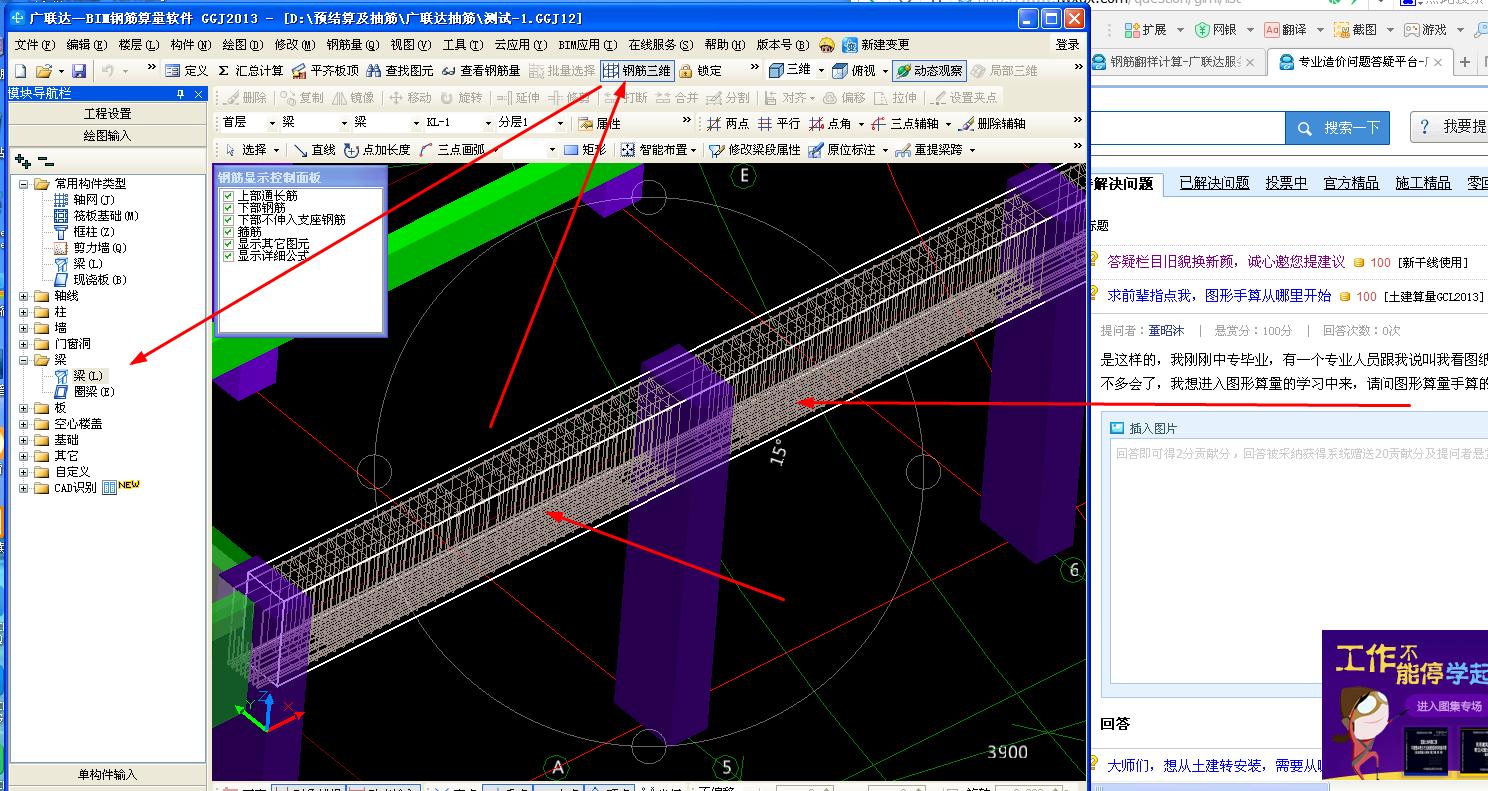
Task: Click 新建变更 new change icon
Action: (x=876, y=45)
